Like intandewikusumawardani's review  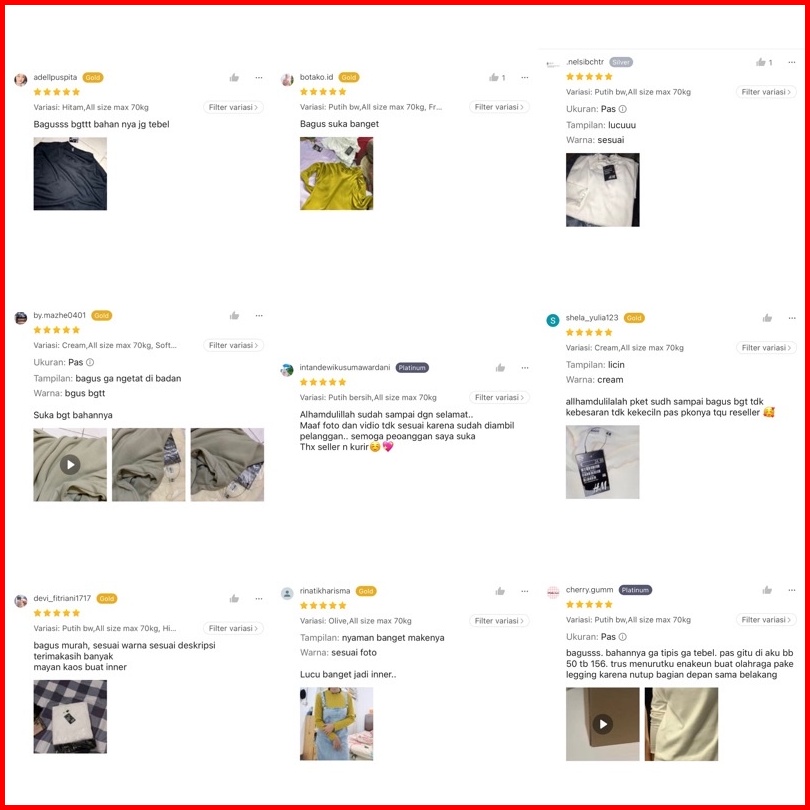coord(500,368)
